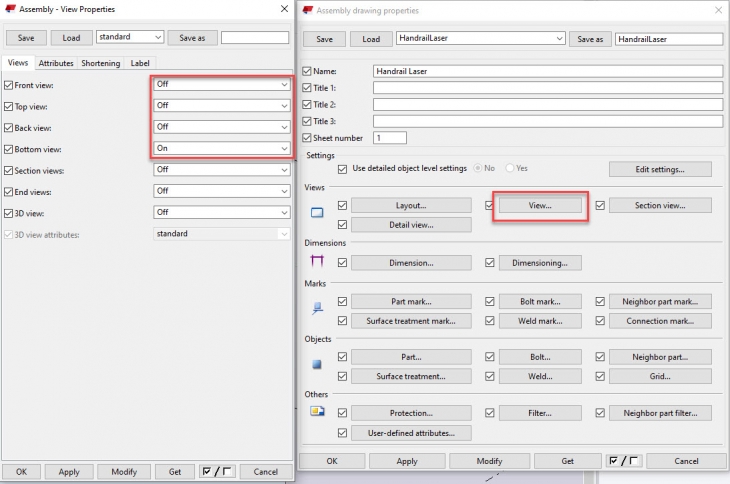Uncheck the Front view checkbox
Image resolution: width=730 pixels, height=484 pixels.
[9, 85]
